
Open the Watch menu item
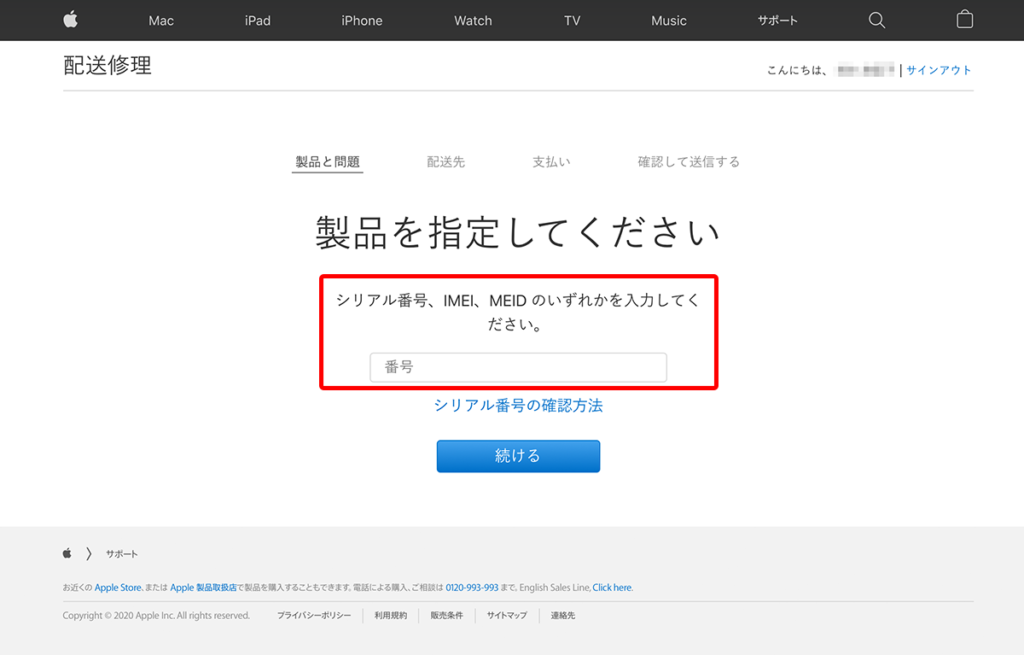click(473, 20)
